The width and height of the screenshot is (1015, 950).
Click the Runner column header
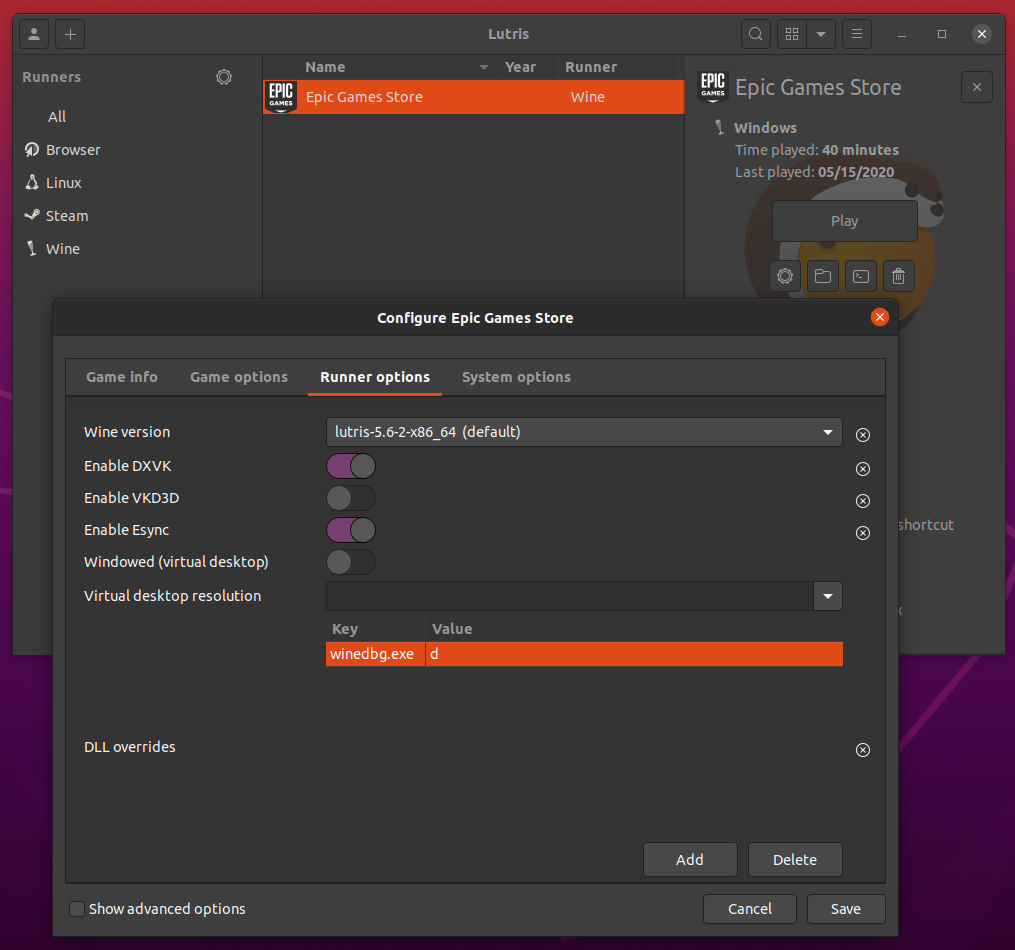click(x=618, y=67)
